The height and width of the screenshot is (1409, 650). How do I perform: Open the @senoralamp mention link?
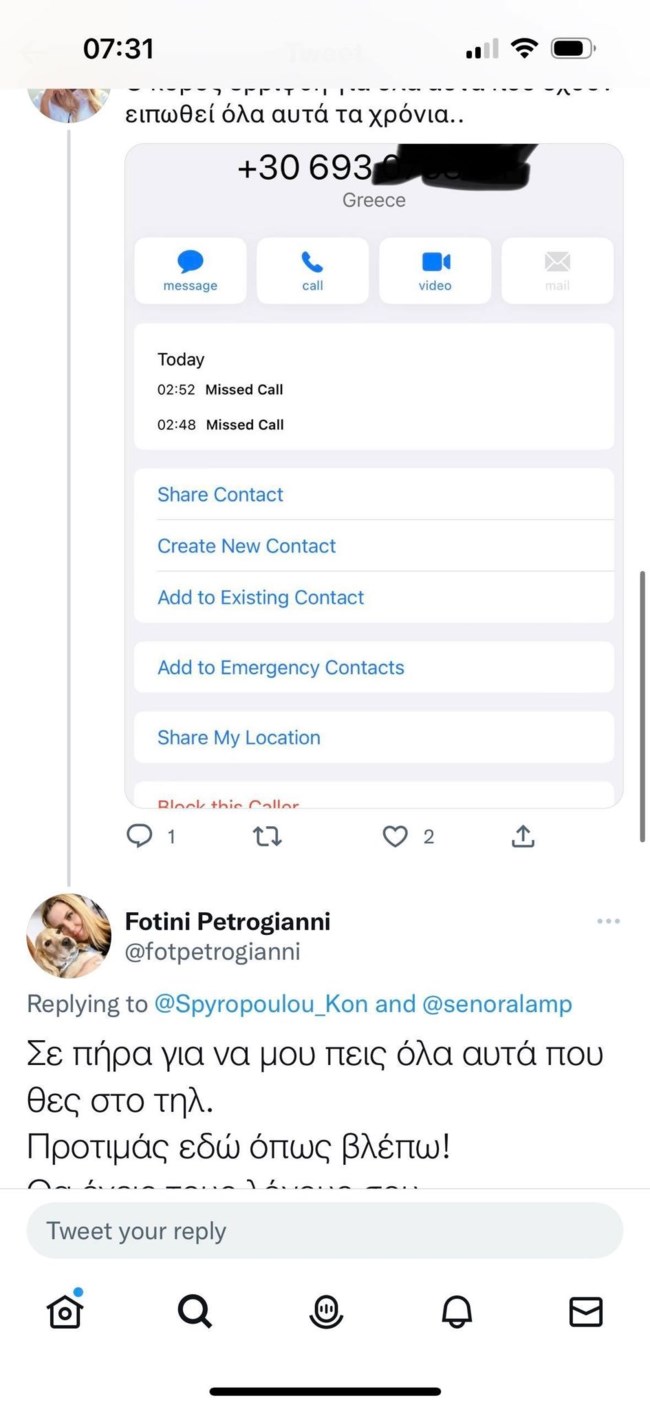[497, 1004]
